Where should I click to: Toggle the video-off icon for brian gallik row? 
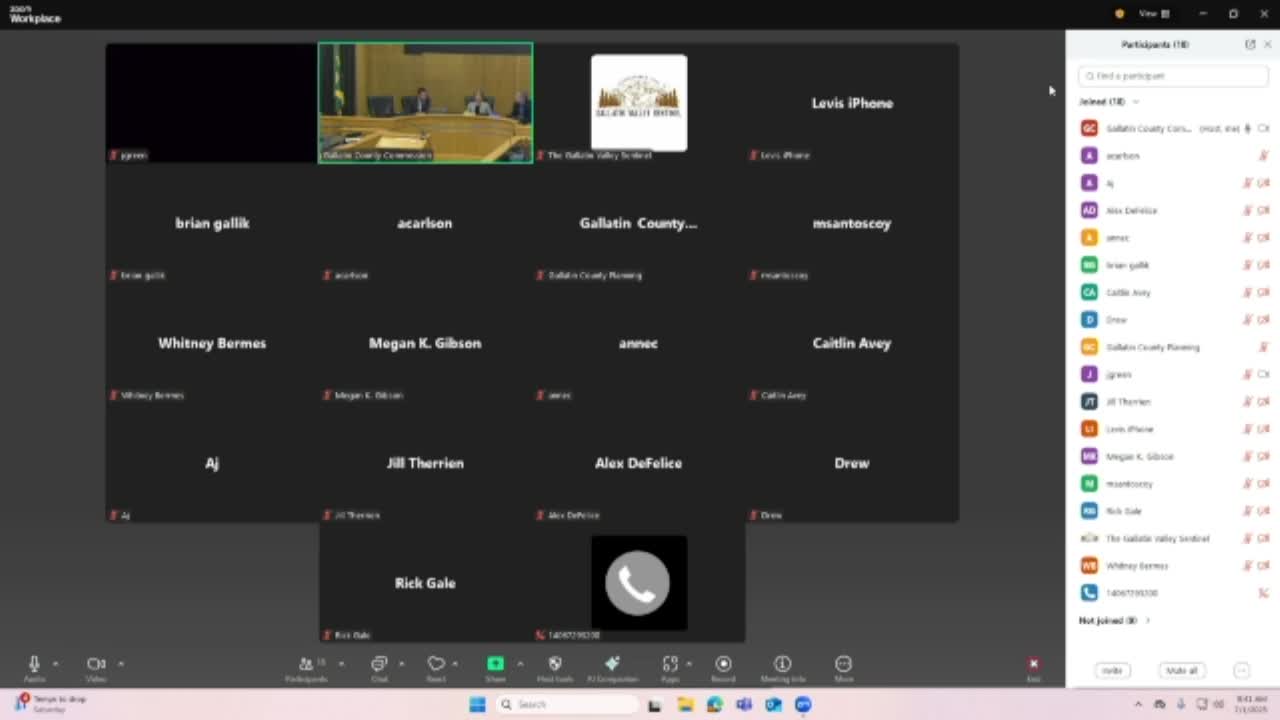click(x=1263, y=265)
